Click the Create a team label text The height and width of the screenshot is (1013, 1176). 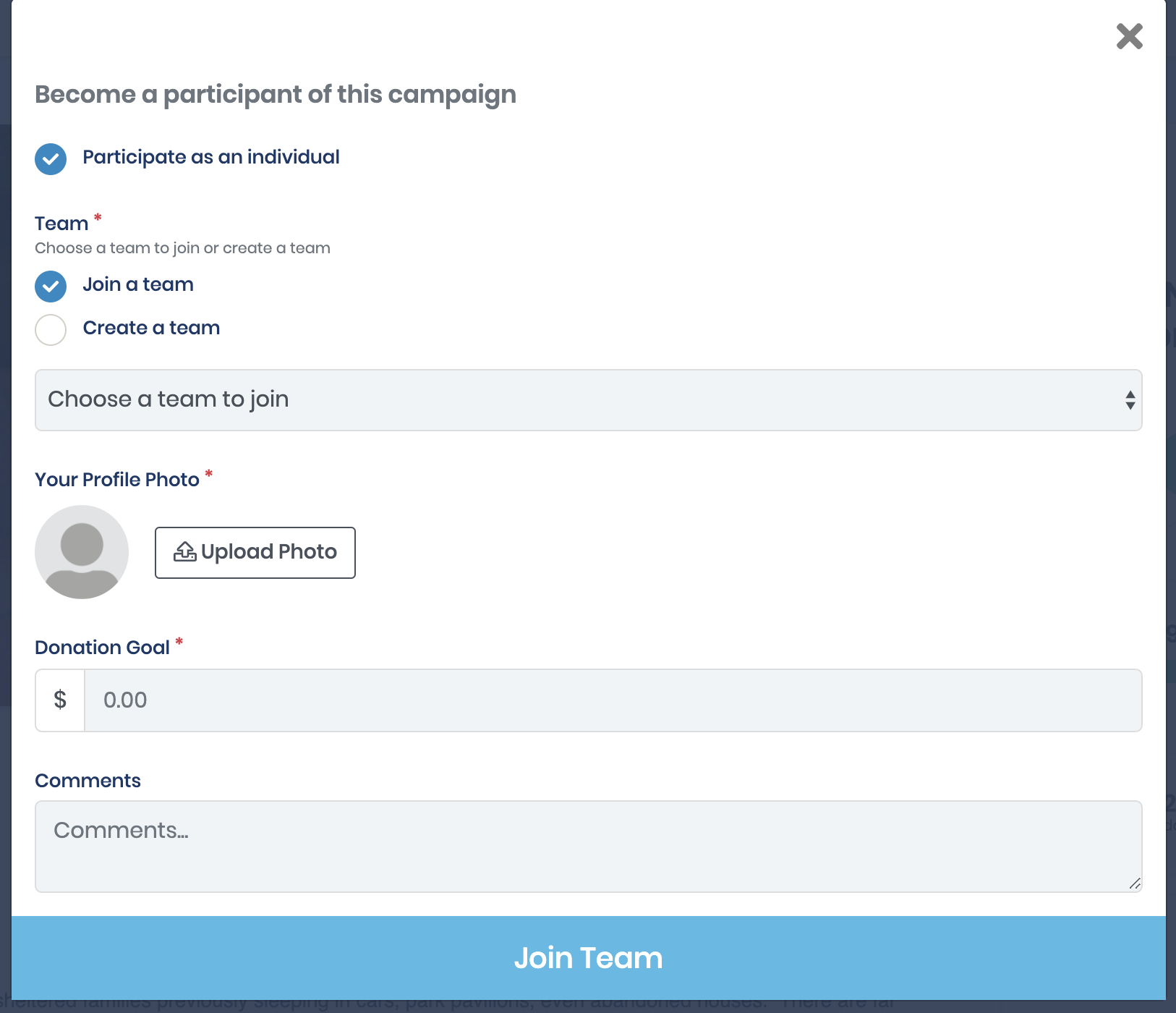pyautogui.click(x=151, y=328)
